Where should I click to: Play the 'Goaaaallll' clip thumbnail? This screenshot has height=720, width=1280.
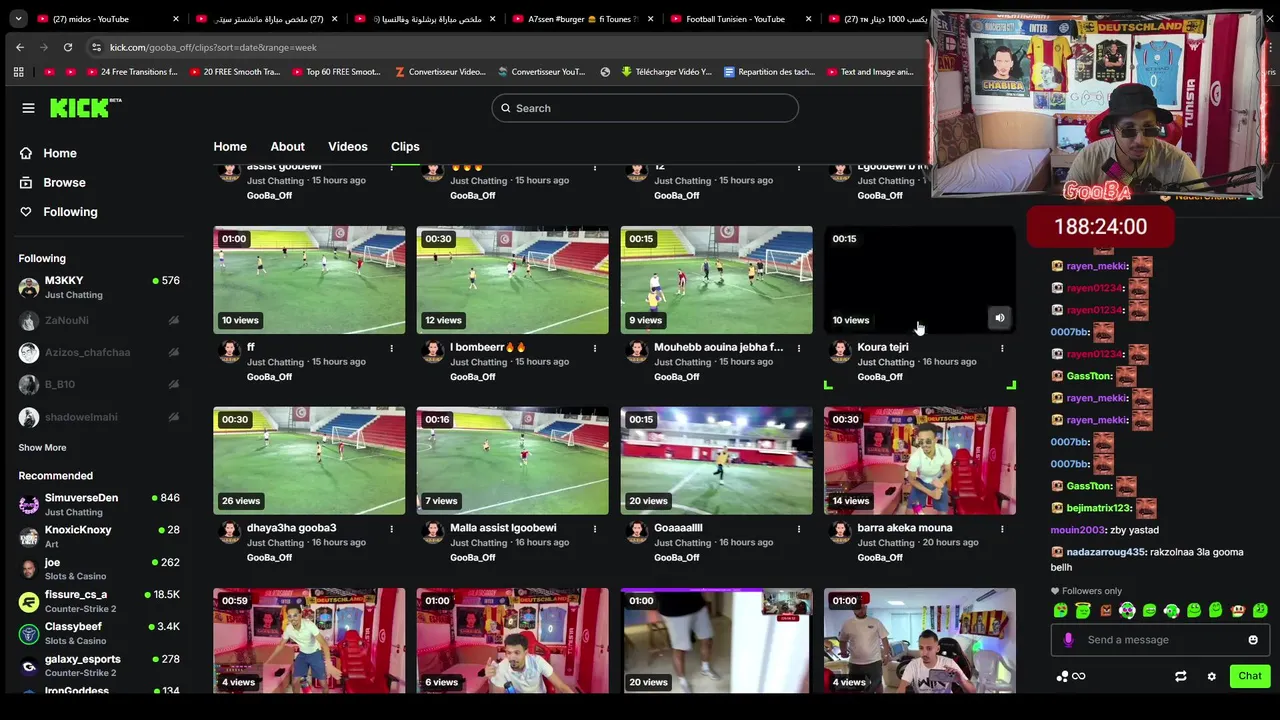[716, 461]
